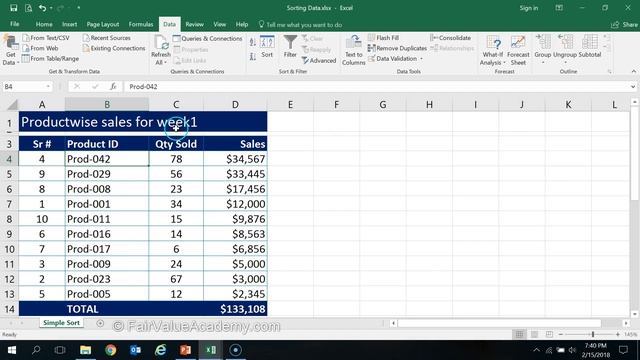640x360 pixels.
Task: Switch to the Insert tab
Action: [x=69, y=24]
